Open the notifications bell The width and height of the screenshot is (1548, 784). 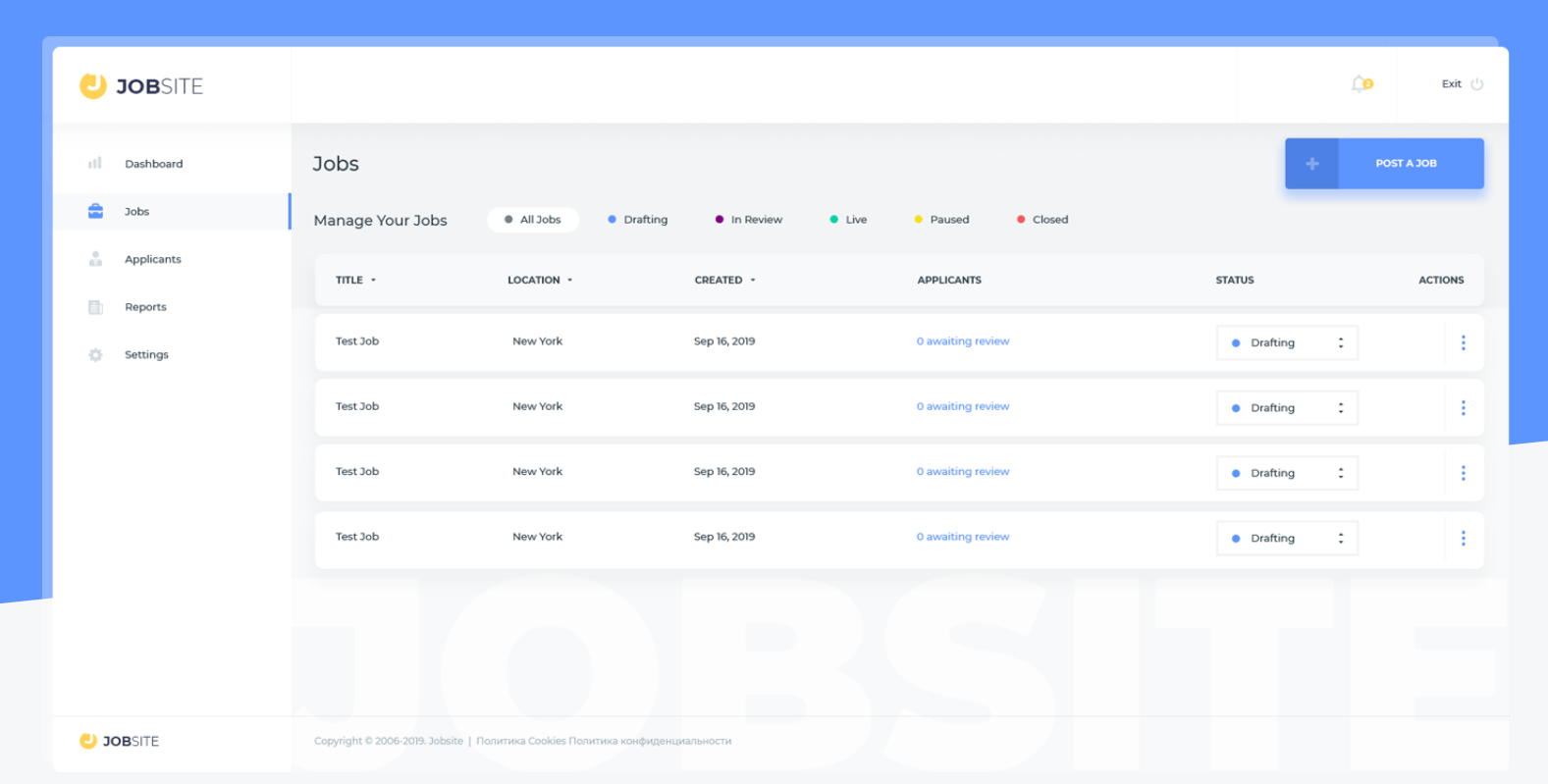point(1361,84)
